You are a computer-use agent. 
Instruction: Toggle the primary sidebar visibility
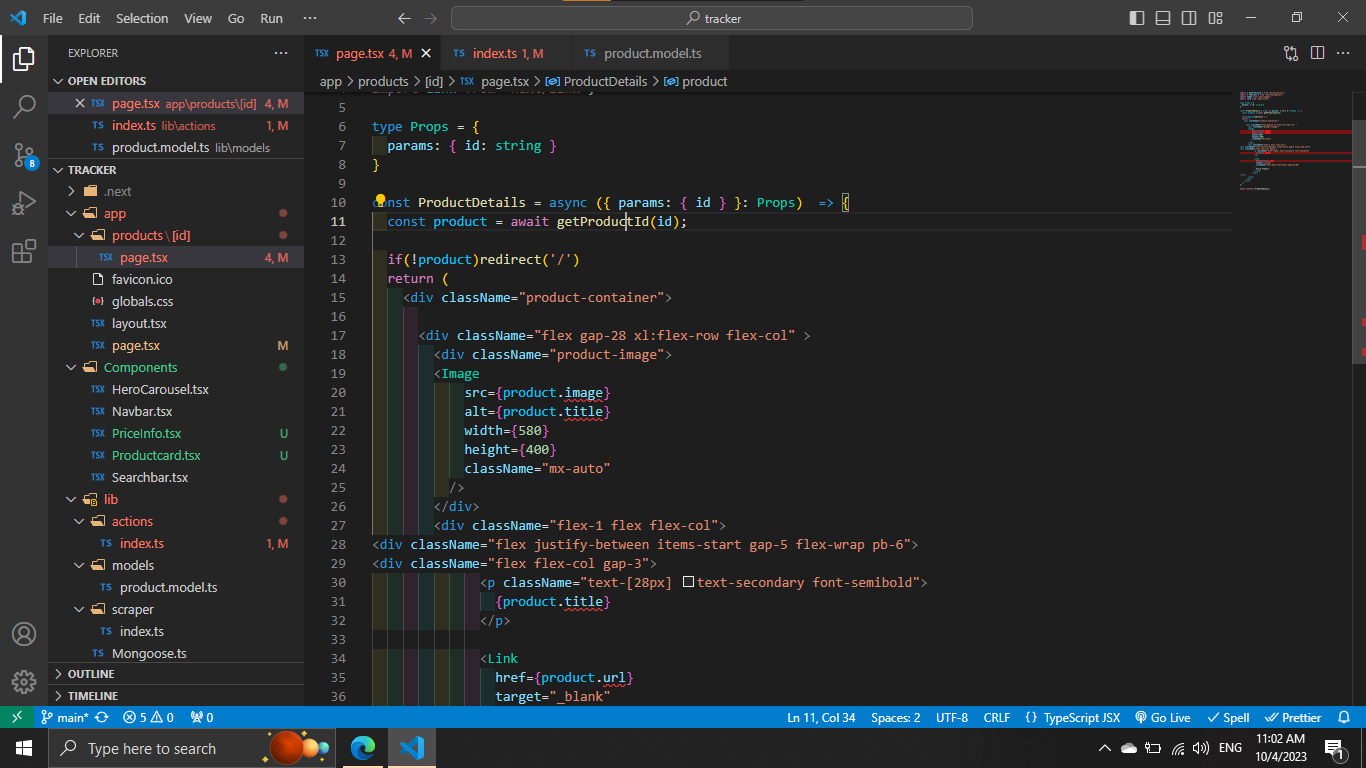point(1135,17)
